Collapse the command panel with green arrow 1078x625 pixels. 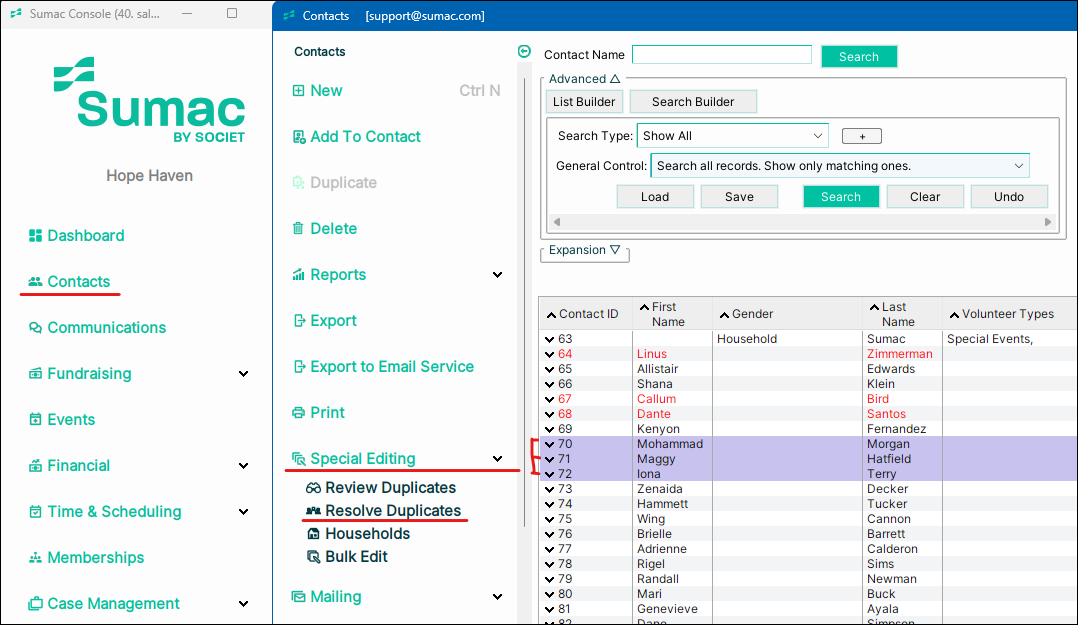tap(524, 52)
